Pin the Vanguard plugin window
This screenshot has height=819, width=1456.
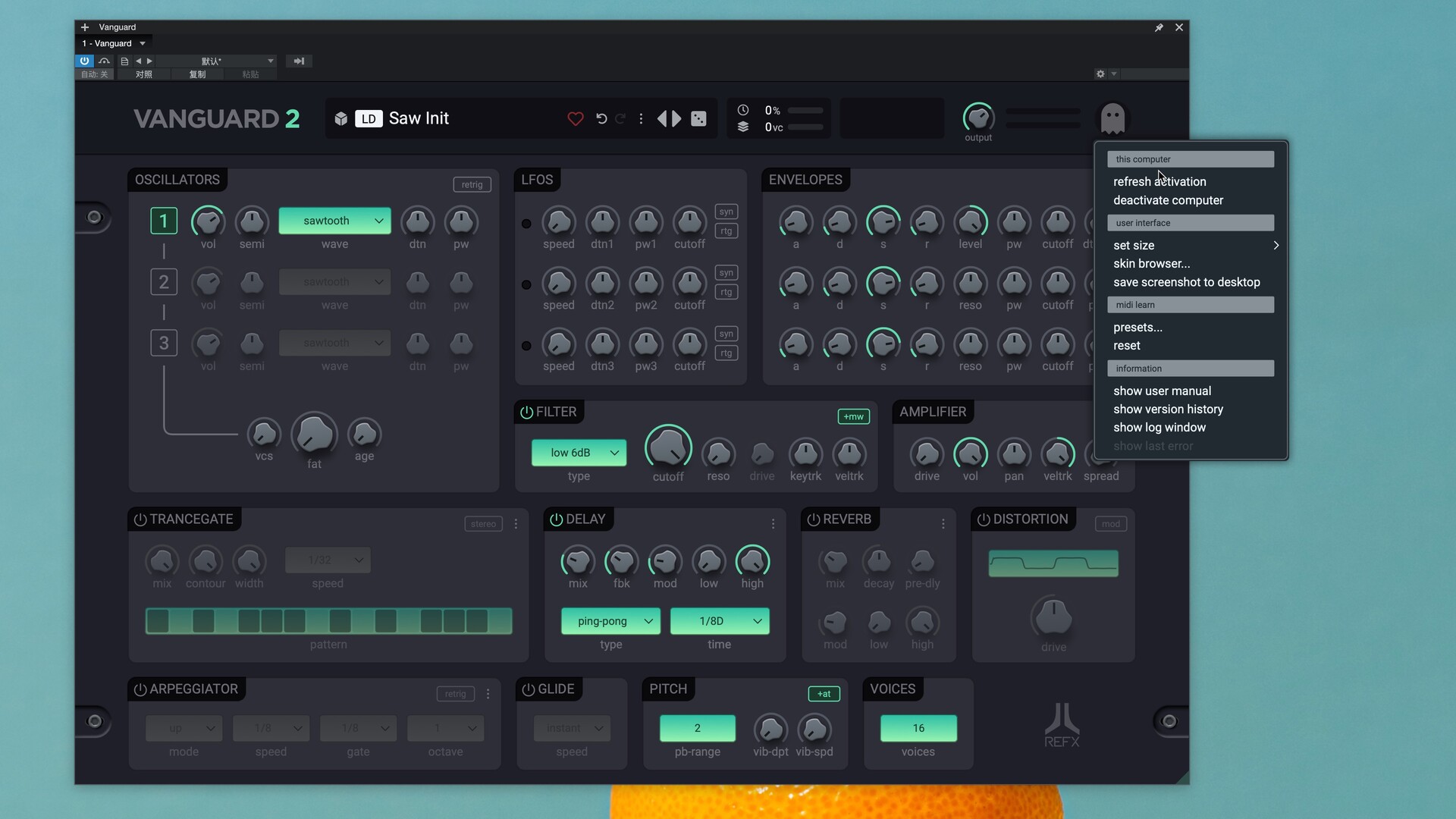tap(1159, 27)
